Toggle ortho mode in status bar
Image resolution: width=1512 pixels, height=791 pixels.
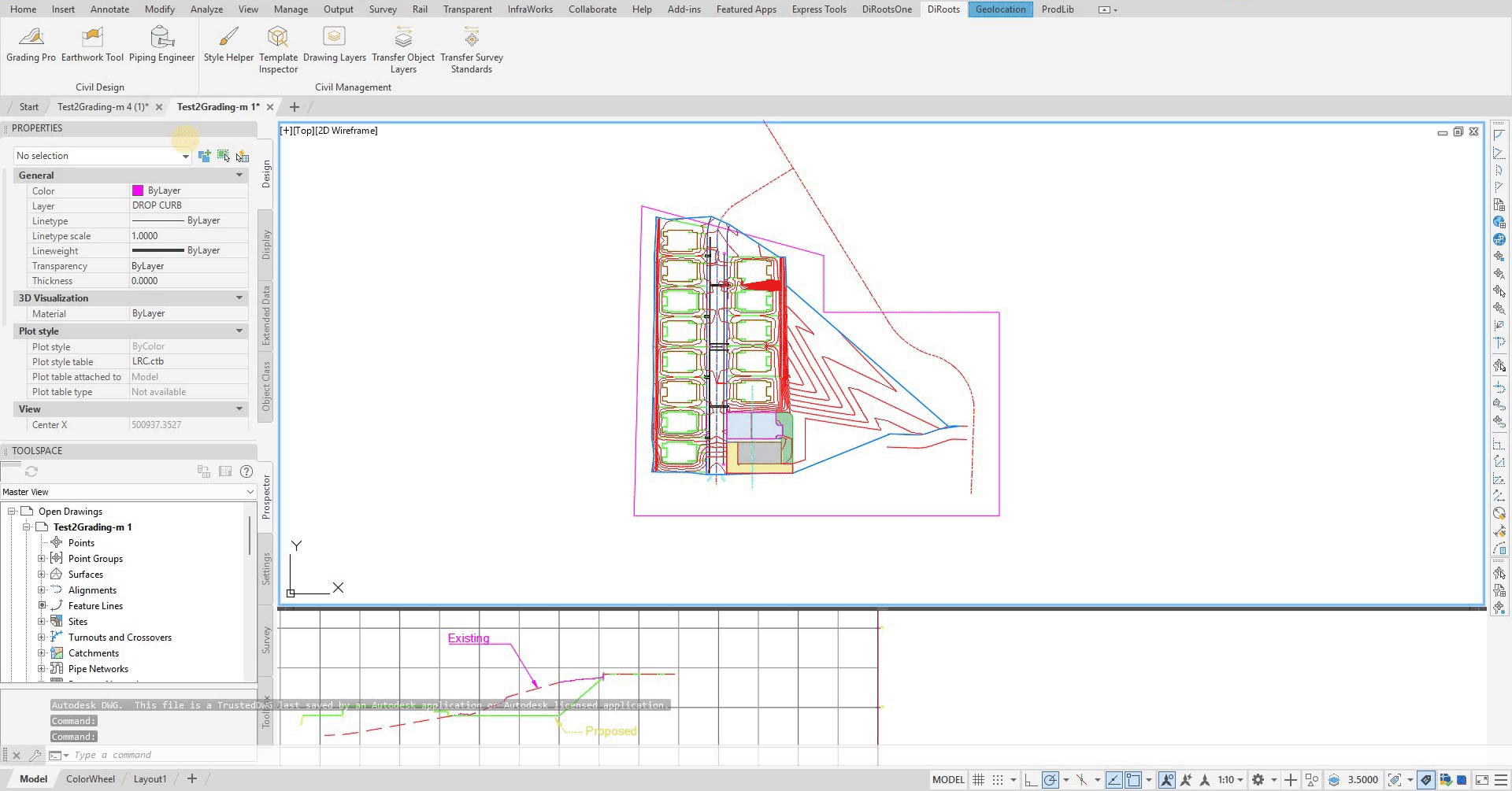point(1030,780)
